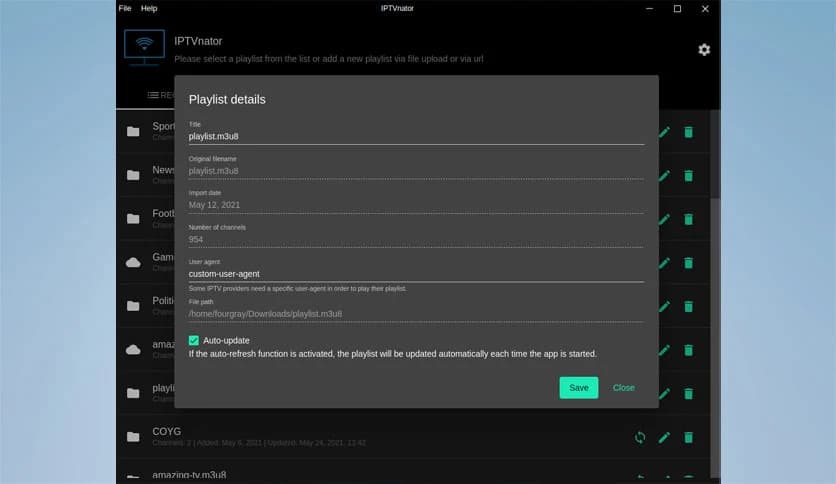836x484 pixels.
Task: Delete the playlist row above COYG
Action: [x=688, y=394]
